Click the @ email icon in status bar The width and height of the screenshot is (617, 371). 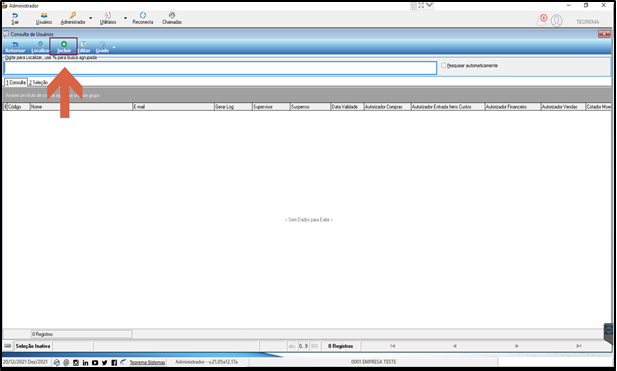pos(66,362)
